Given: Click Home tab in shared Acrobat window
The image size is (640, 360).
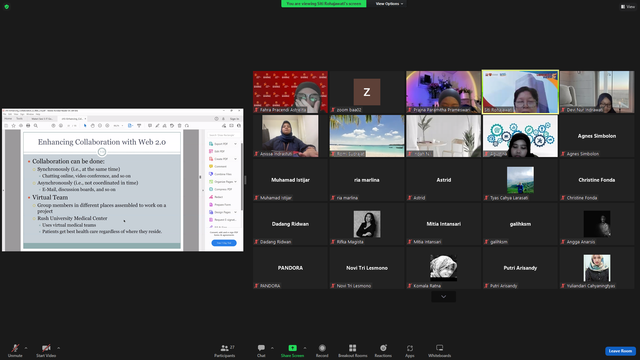Looking at the screenshot, I should [x=8, y=119].
